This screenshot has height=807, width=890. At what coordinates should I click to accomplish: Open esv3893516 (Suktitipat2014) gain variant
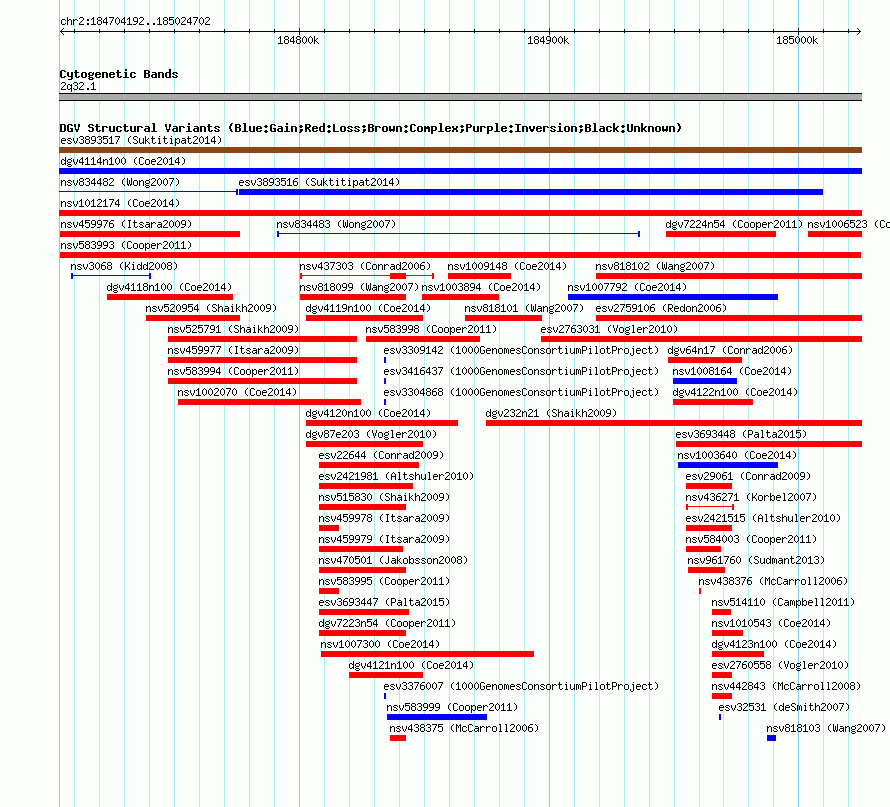531,192
